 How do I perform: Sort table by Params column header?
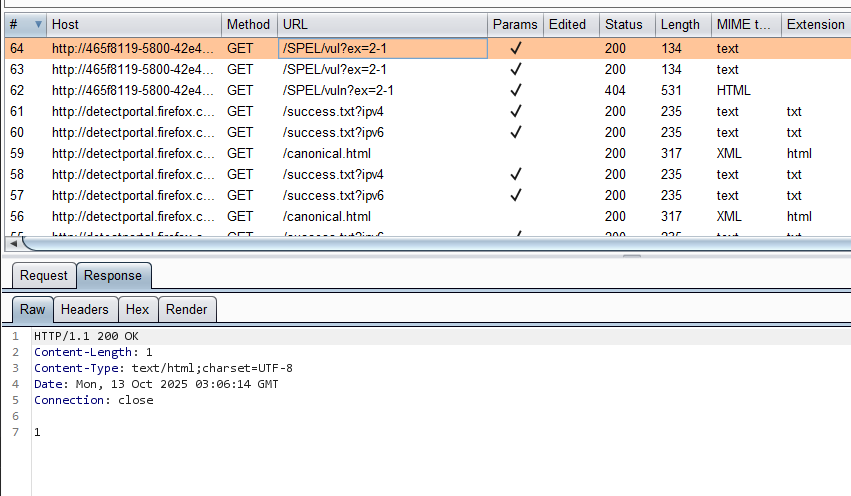(x=516, y=24)
